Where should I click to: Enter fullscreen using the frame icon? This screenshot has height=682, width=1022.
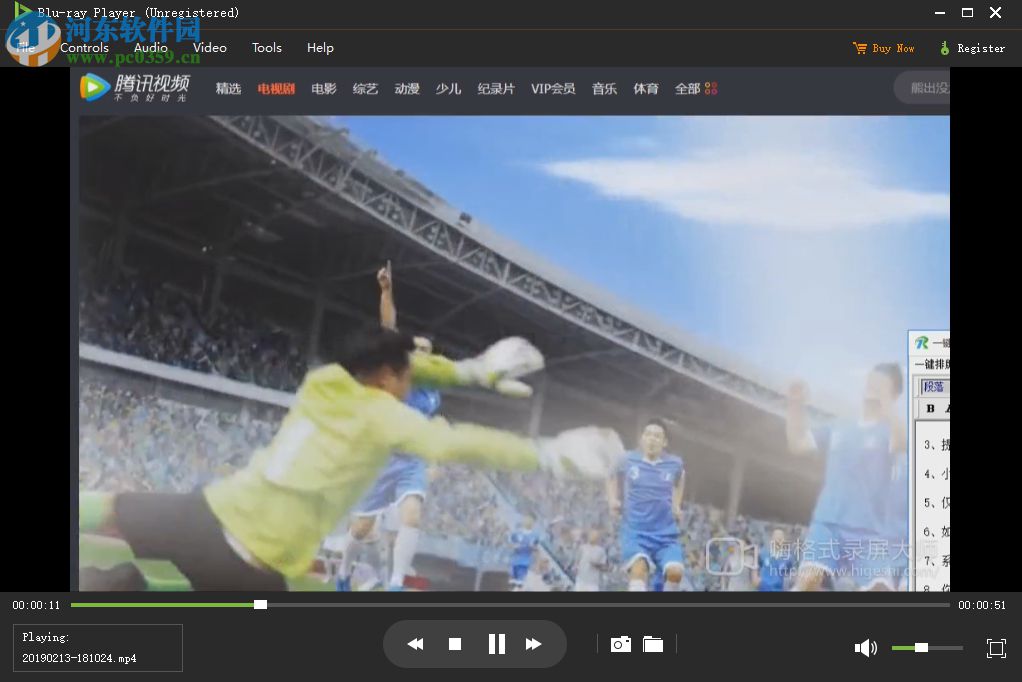[996, 647]
